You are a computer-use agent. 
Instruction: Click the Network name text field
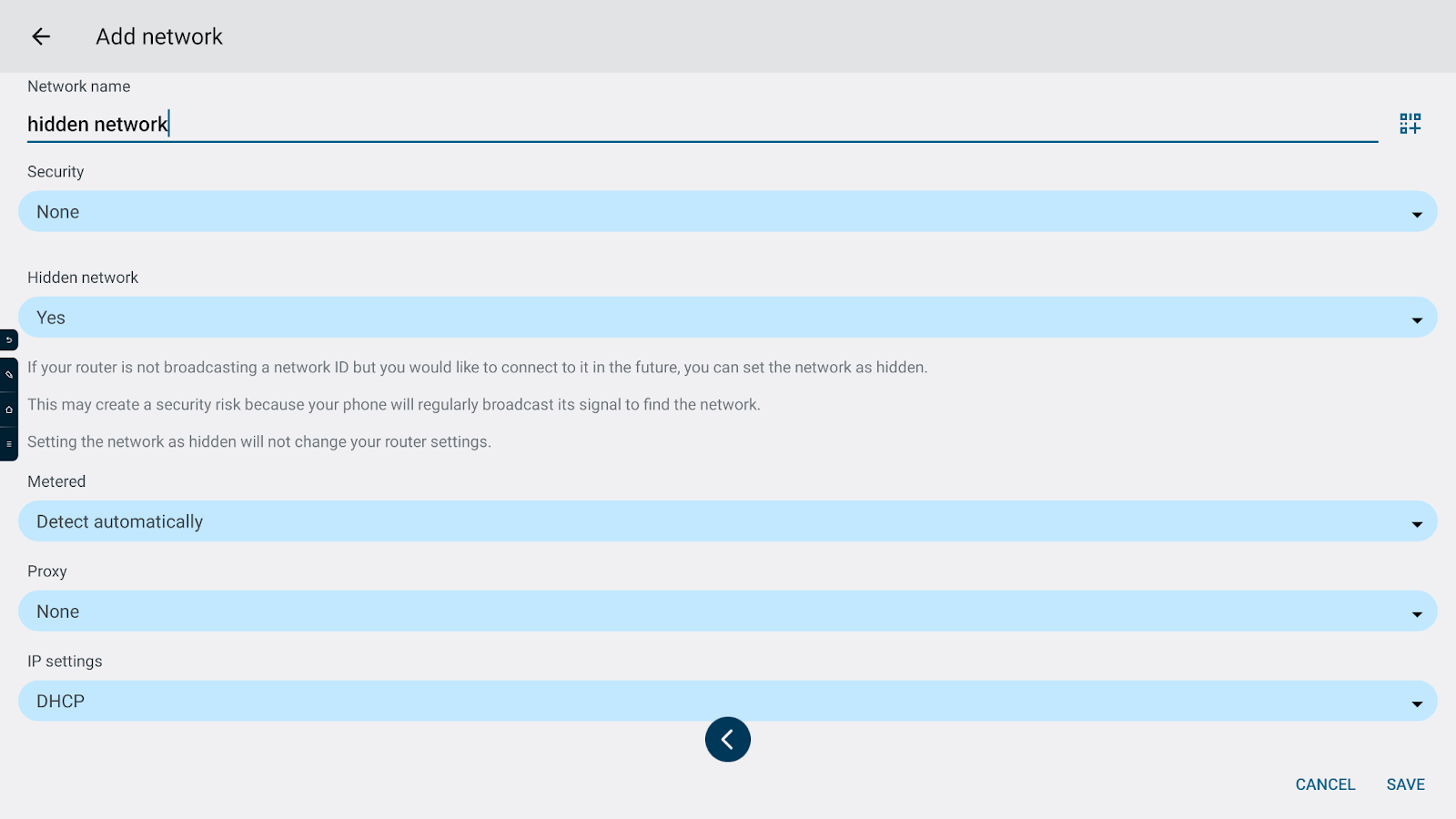pos(701,125)
